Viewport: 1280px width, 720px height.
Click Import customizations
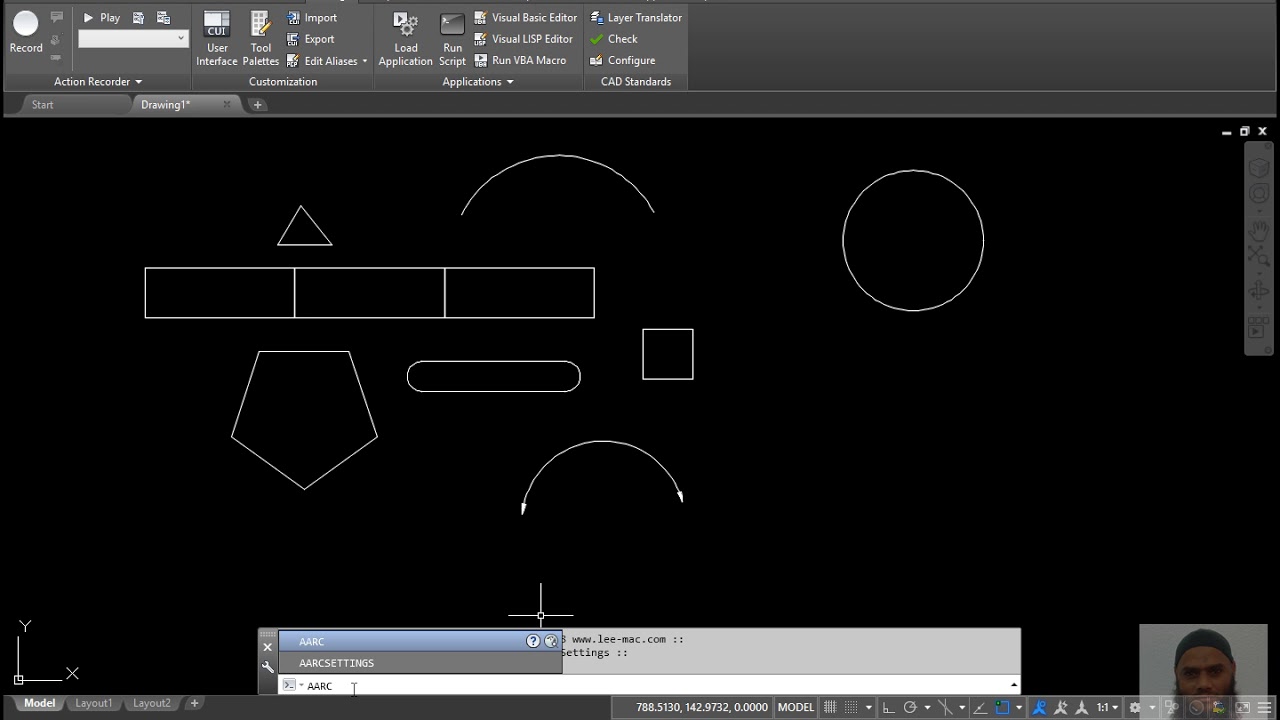click(312, 18)
